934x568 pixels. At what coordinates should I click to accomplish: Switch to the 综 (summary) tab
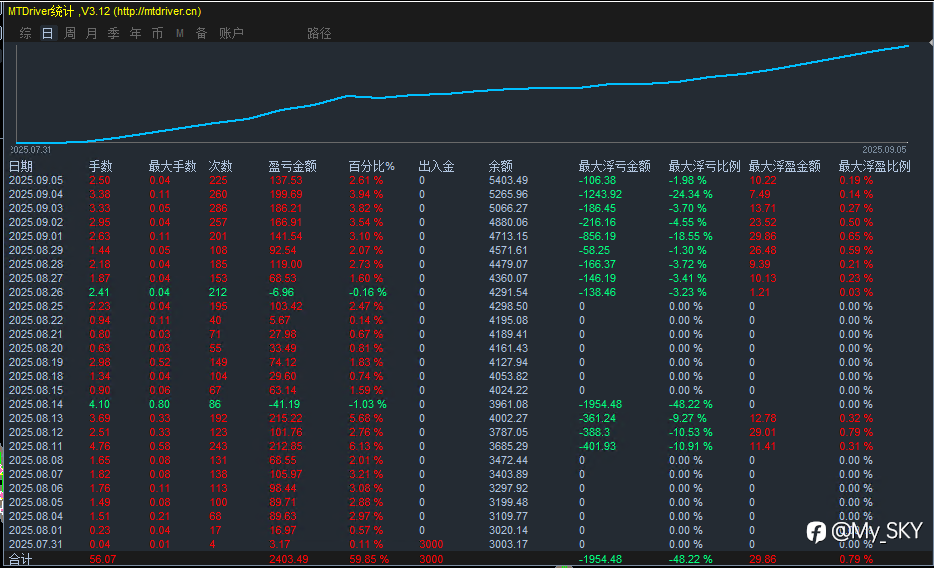26,33
